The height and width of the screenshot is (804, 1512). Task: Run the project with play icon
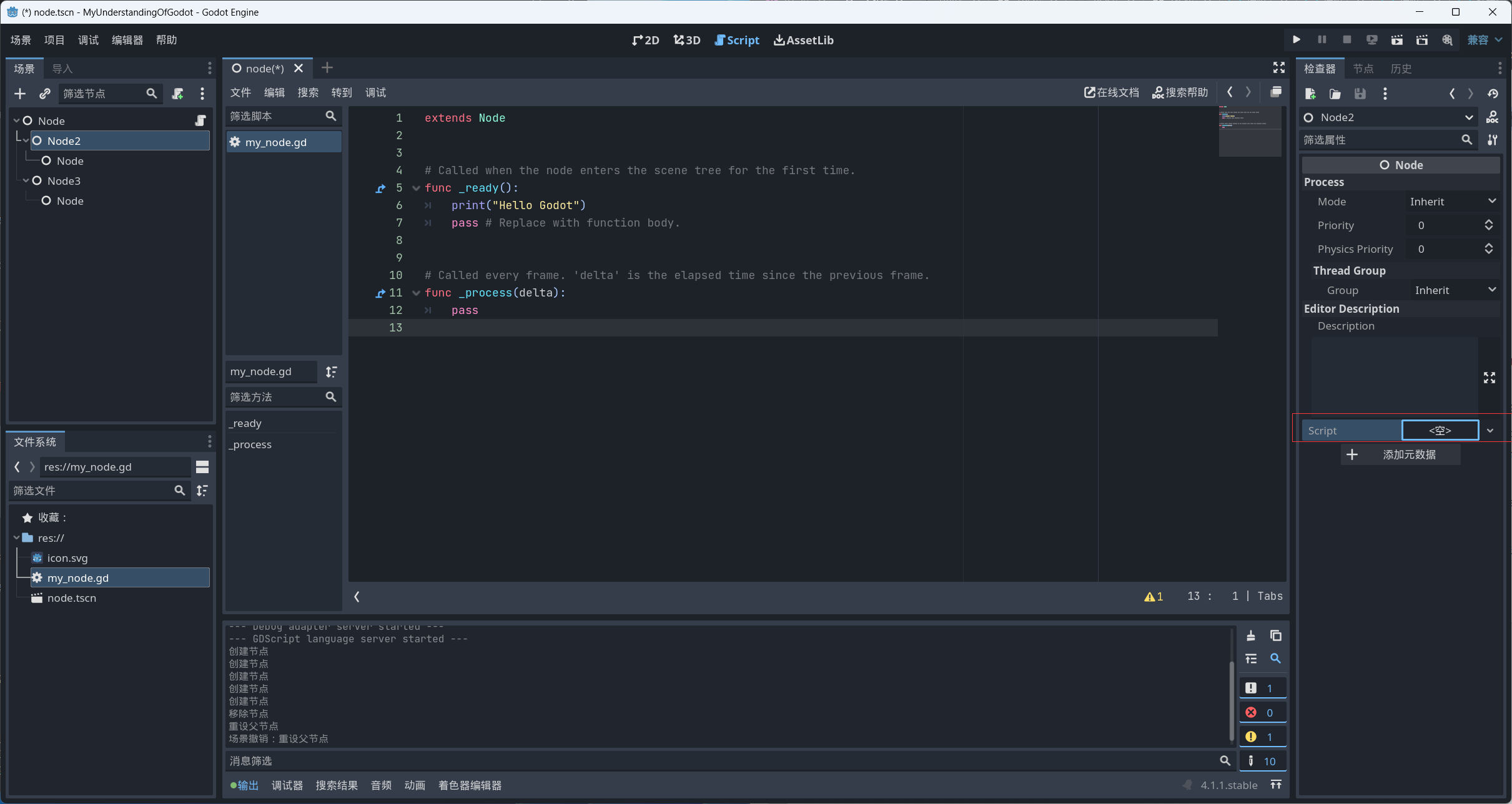coord(1297,40)
